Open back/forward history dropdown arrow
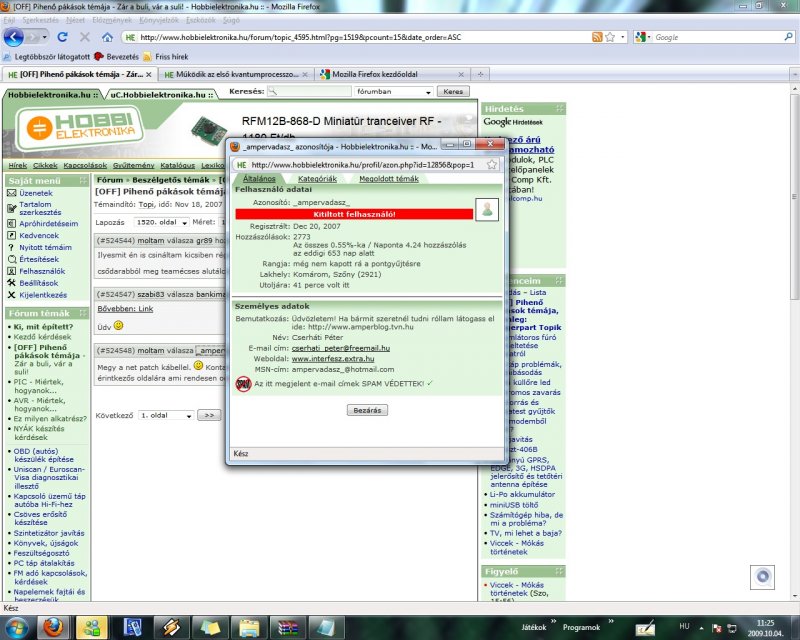Image resolution: width=800 pixels, height=640 pixels. point(44,37)
